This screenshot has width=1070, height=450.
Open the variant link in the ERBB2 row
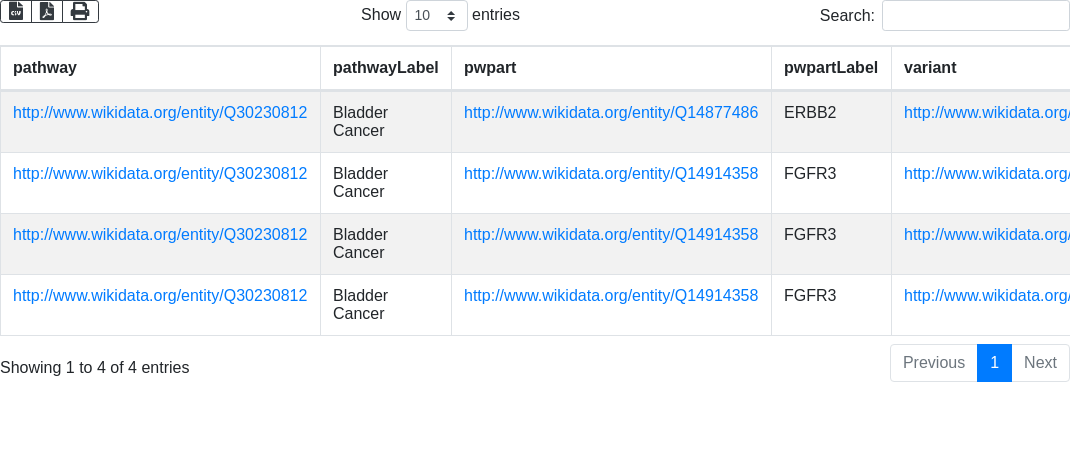coord(987,113)
